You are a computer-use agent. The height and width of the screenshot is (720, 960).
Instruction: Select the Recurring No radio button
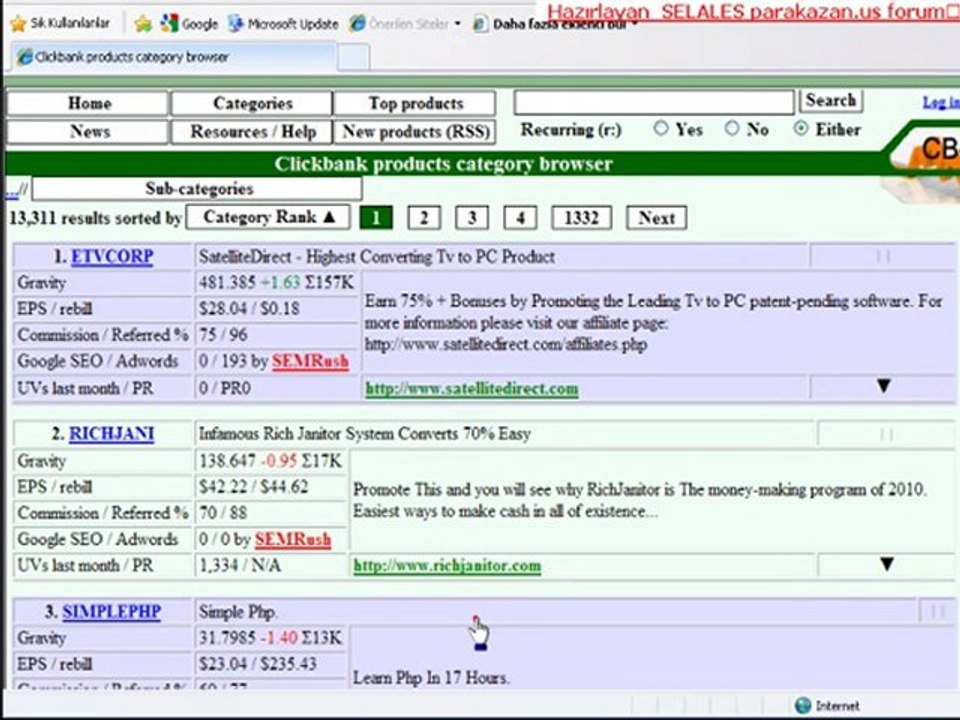[x=732, y=129]
